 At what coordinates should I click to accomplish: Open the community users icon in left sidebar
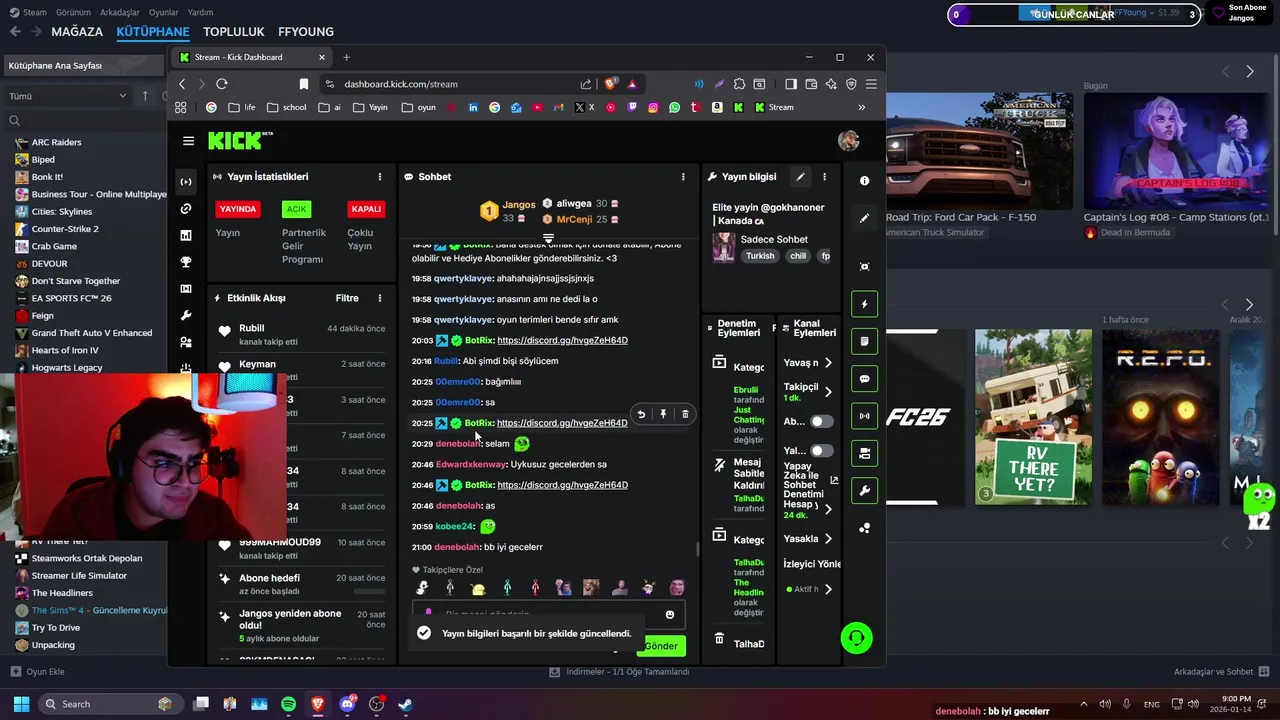coord(186,342)
